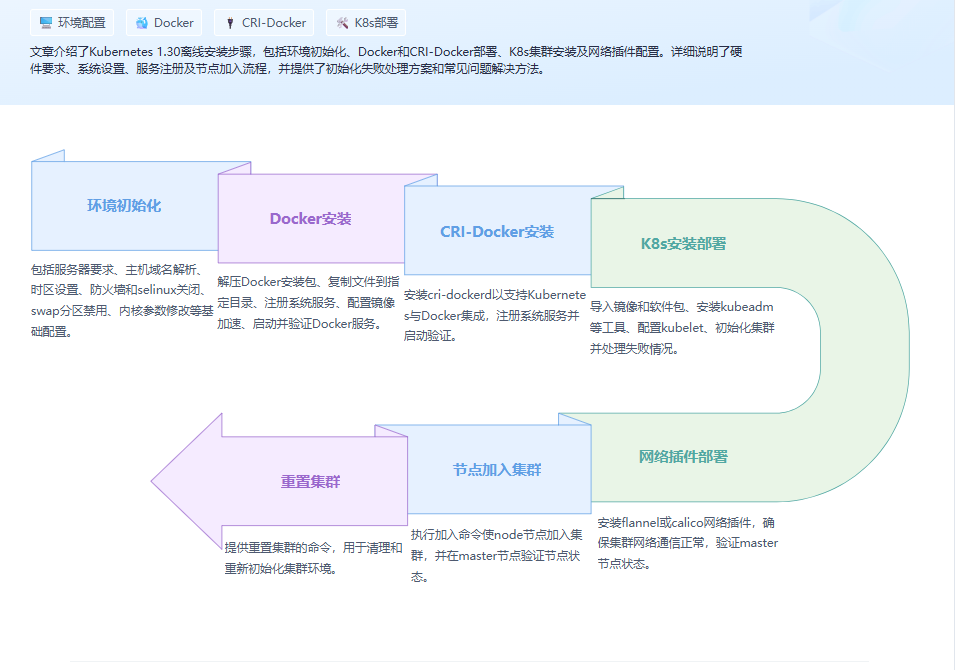
Task: Click description text 执行加入命令使node节点加入集群
Action: 496,555
